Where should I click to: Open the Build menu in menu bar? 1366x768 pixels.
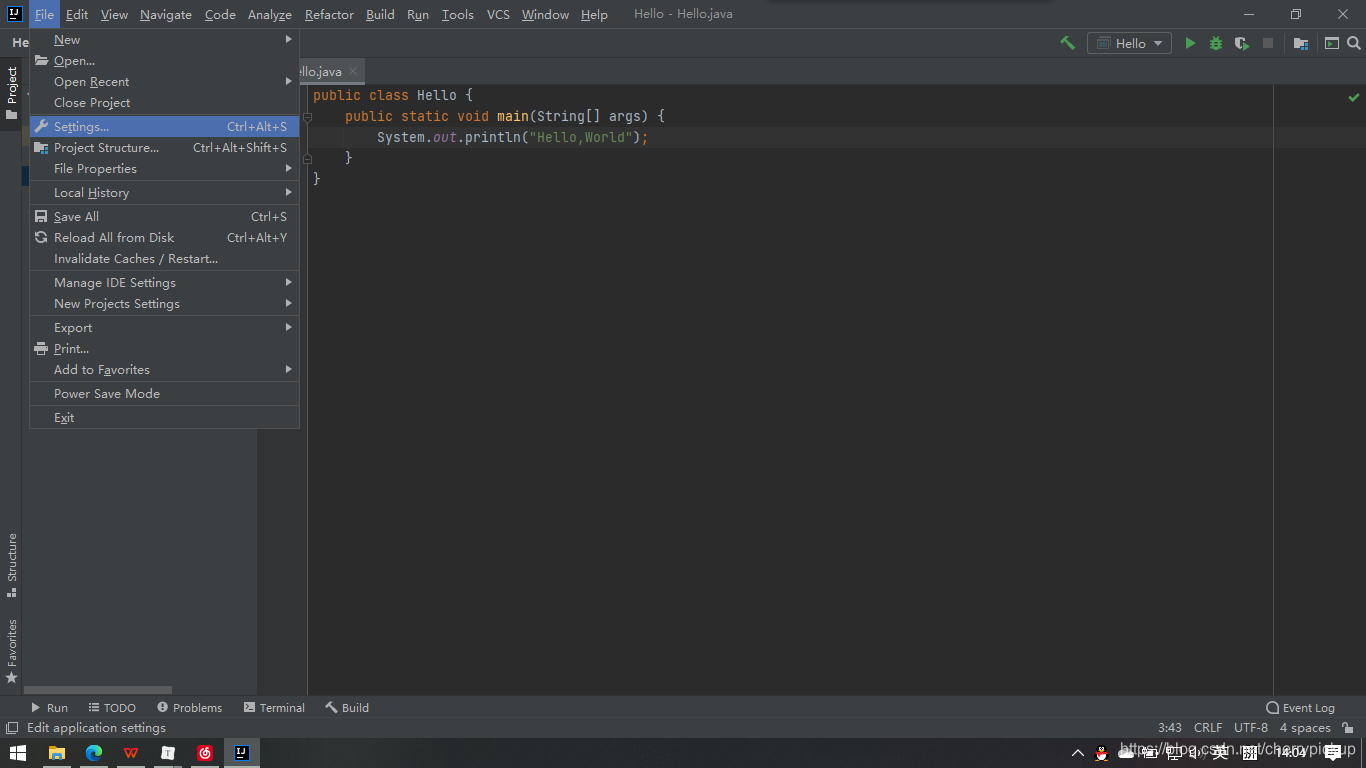coord(380,15)
